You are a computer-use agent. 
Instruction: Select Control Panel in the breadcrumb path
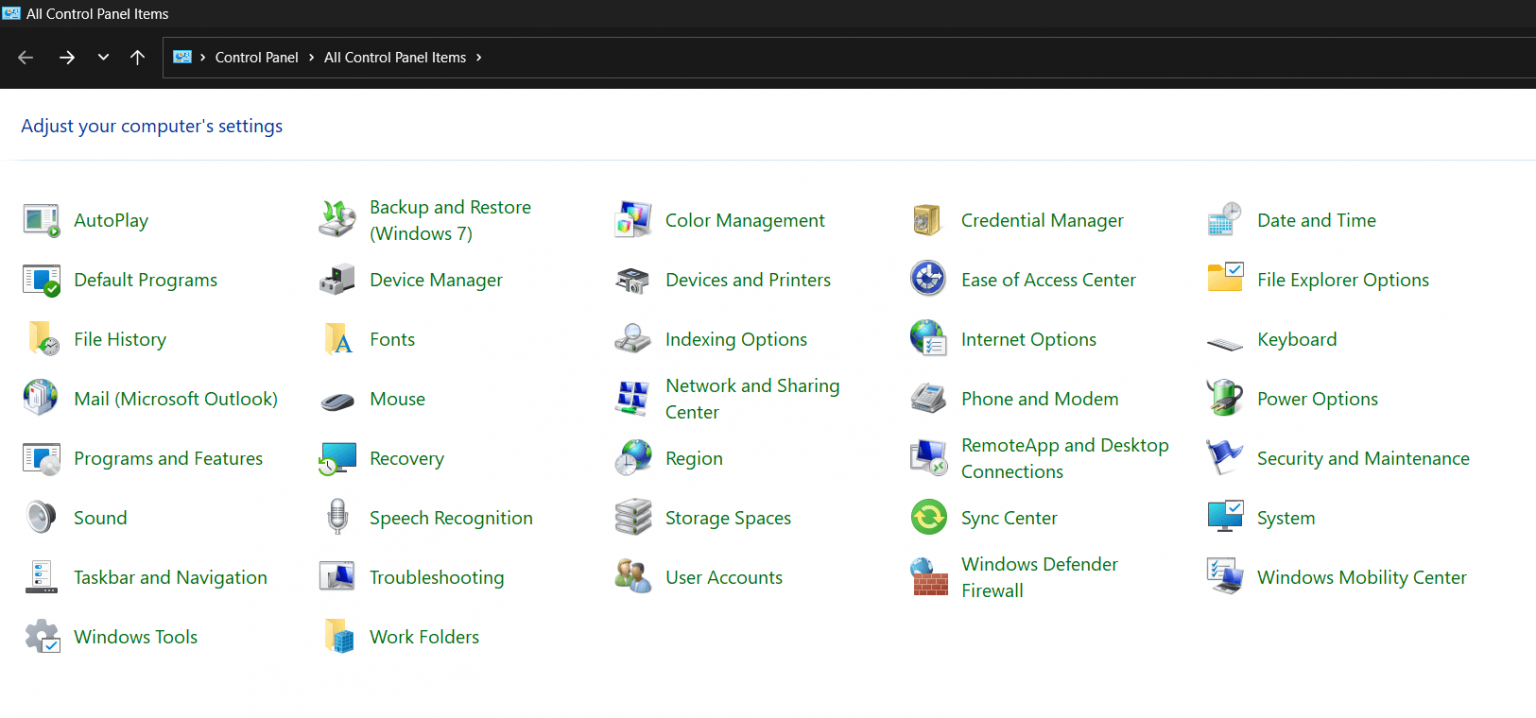(256, 58)
